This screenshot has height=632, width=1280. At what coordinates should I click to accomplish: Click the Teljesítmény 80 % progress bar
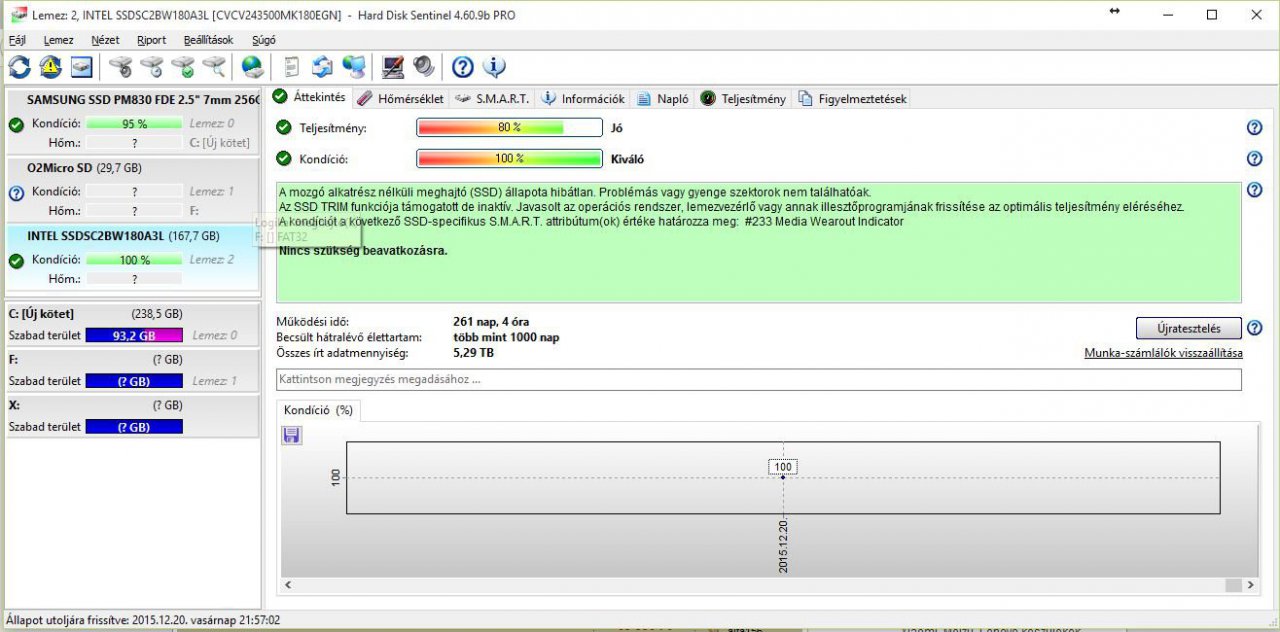click(x=509, y=128)
